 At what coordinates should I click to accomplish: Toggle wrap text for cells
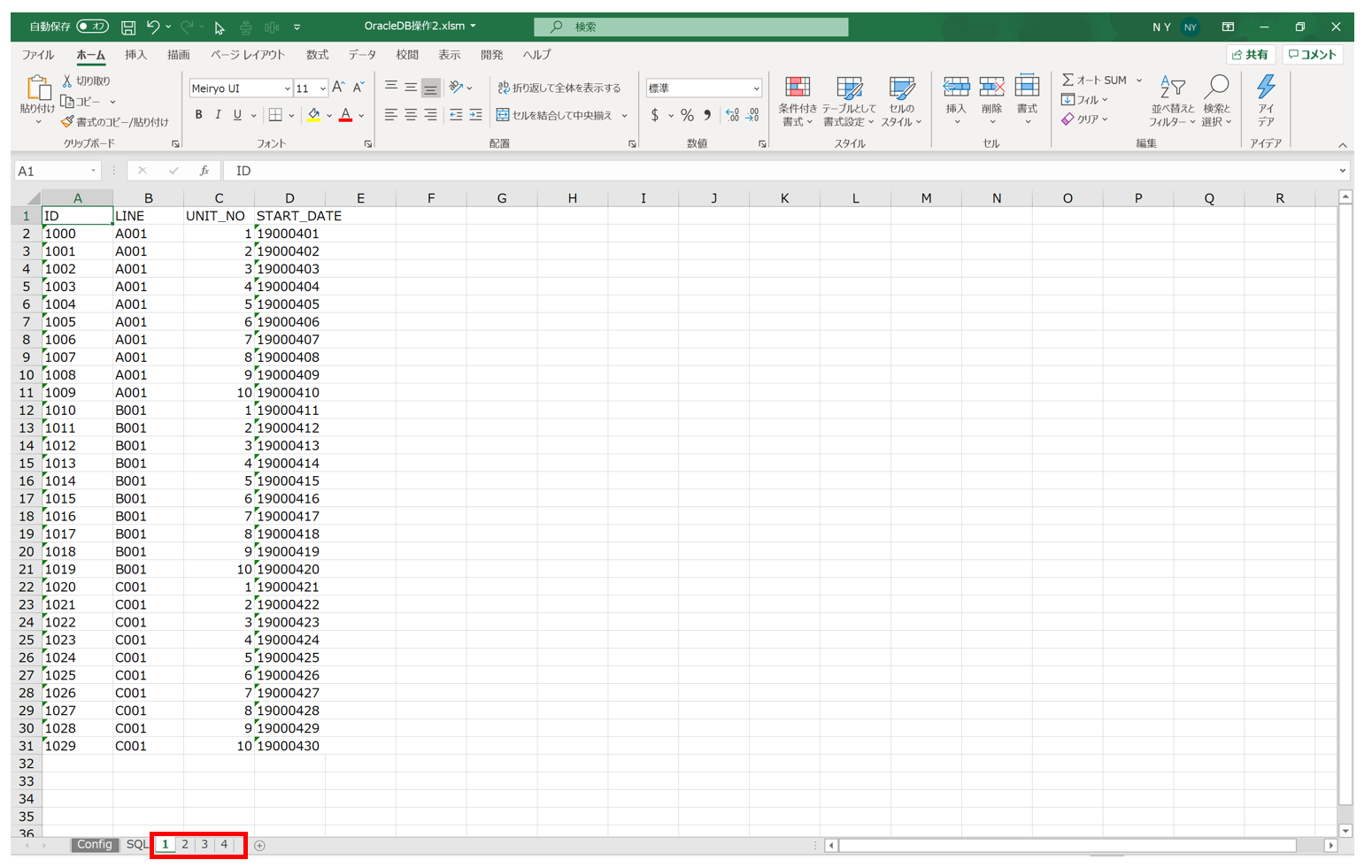click(559, 88)
